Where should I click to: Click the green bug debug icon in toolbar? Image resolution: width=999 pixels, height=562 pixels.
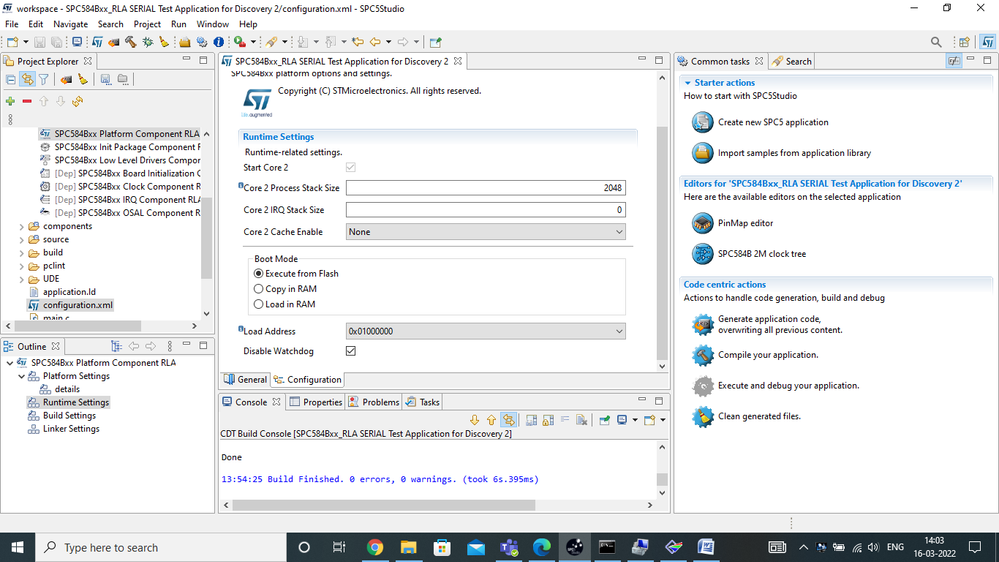(148, 42)
